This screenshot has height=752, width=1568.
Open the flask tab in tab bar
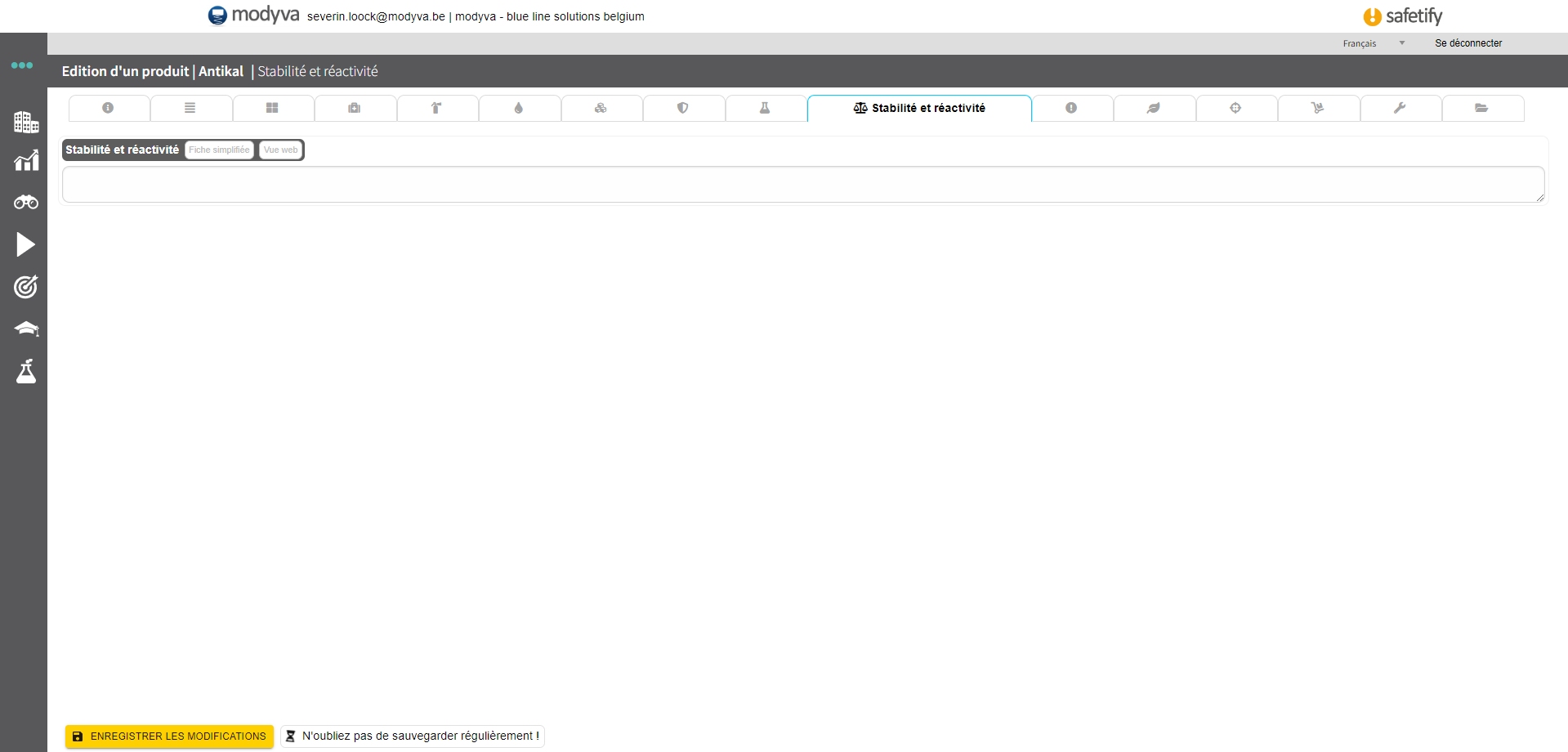766,108
